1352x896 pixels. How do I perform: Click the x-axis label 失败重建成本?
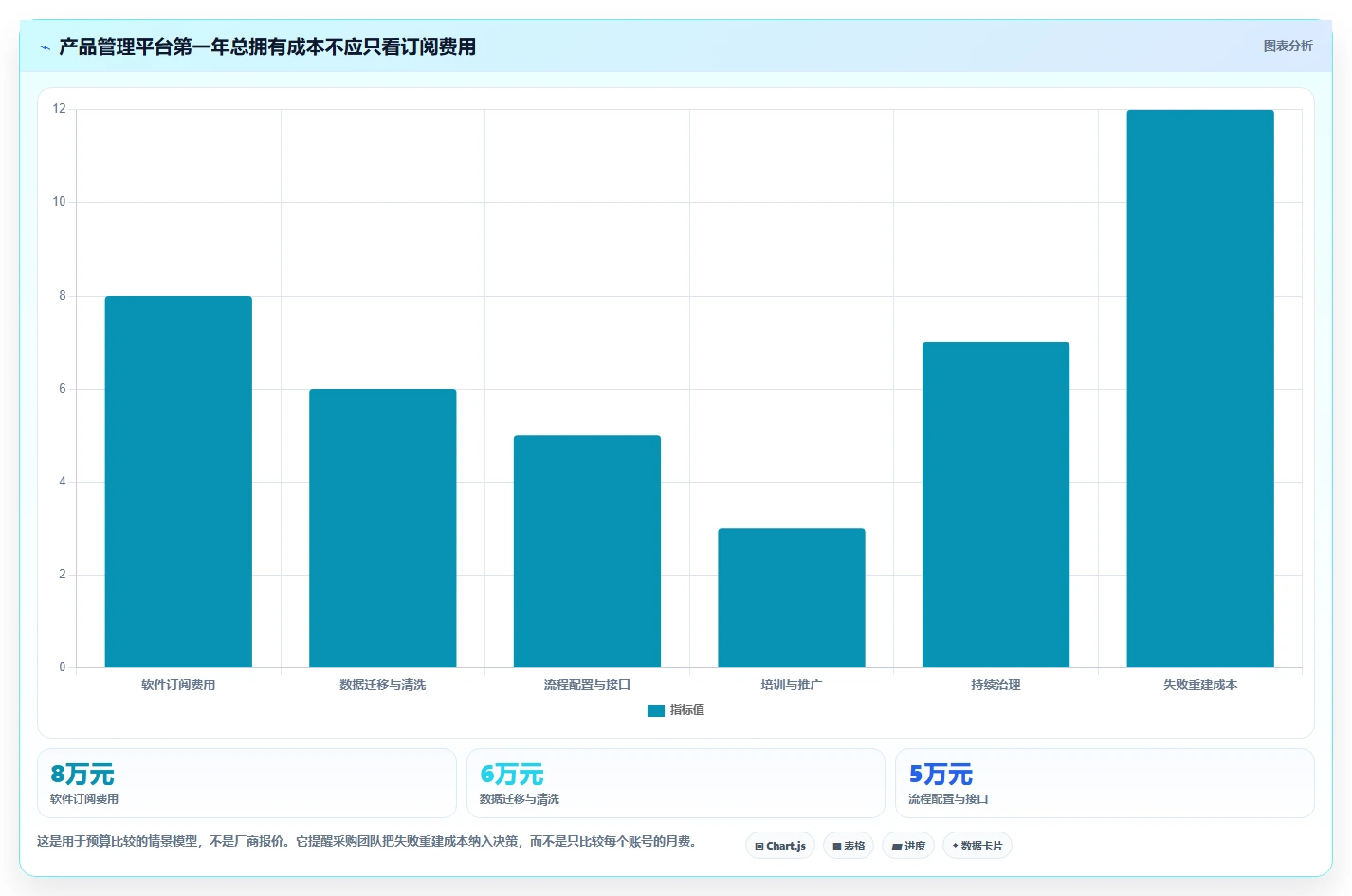point(1200,685)
